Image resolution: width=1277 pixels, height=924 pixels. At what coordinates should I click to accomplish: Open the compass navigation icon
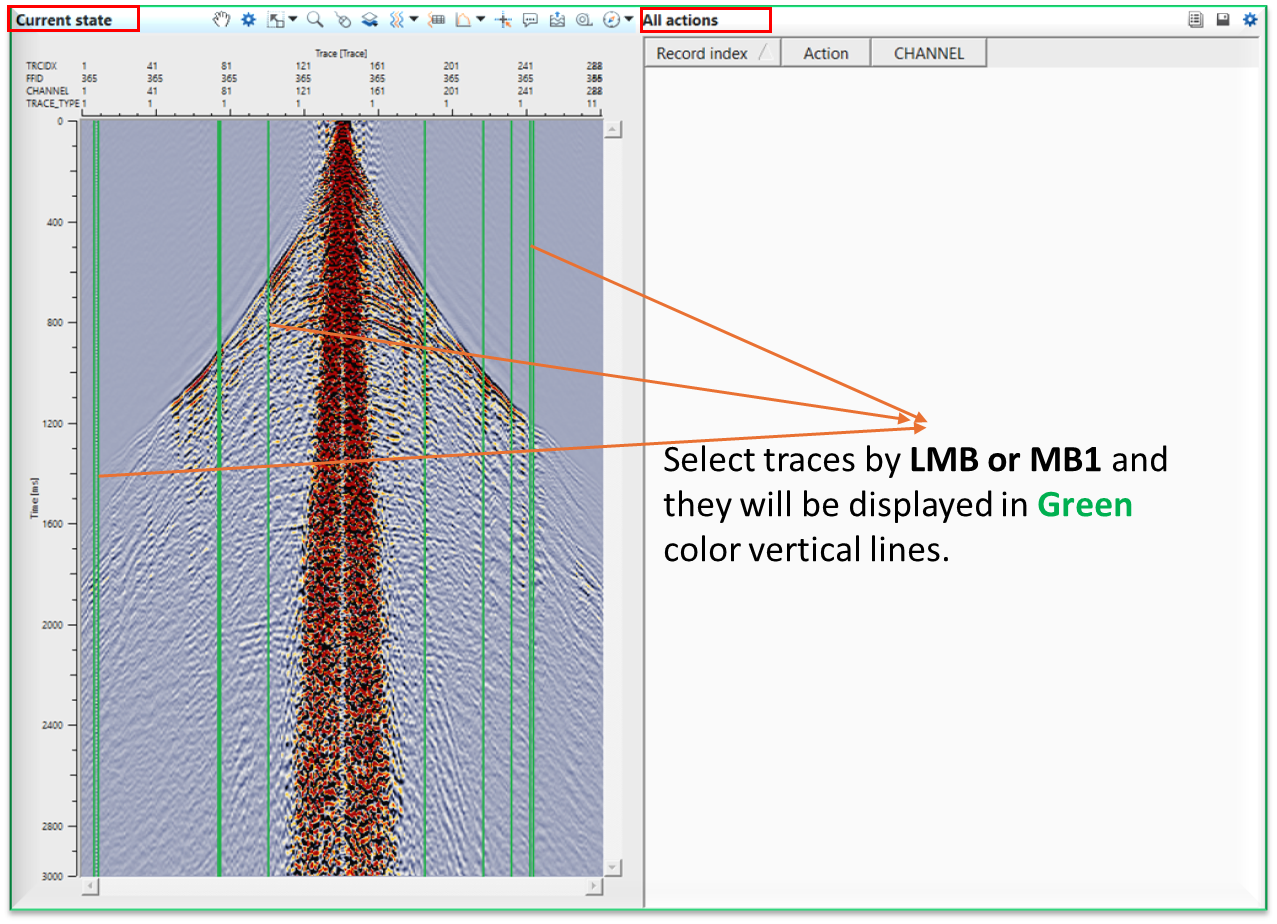coord(610,19)
